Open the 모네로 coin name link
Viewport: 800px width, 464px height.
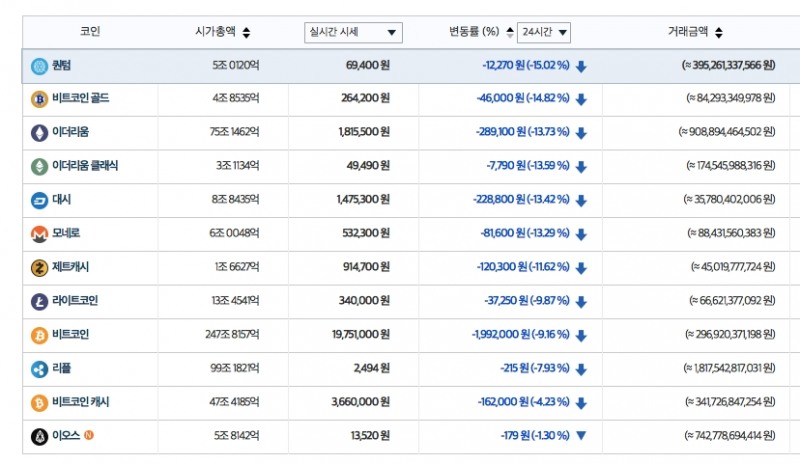tap(66, 233)
